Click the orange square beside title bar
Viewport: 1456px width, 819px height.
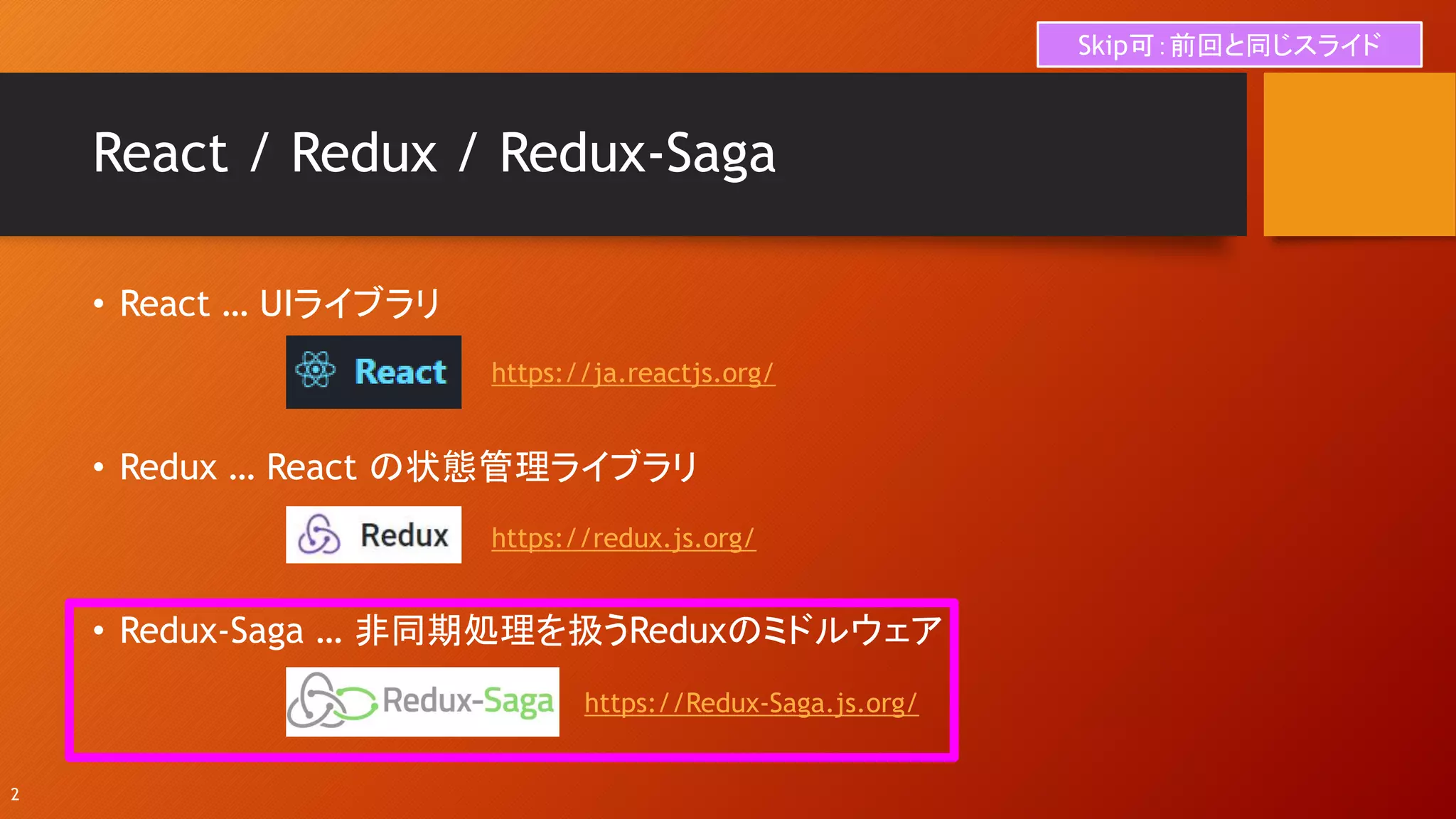(x=1359, y=154)
